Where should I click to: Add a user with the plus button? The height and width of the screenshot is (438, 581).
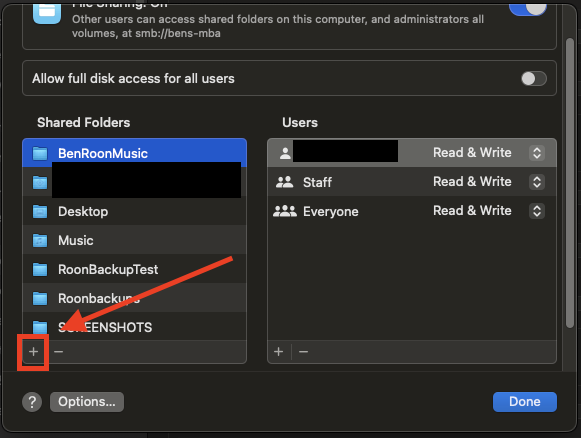tap(279, 352)
